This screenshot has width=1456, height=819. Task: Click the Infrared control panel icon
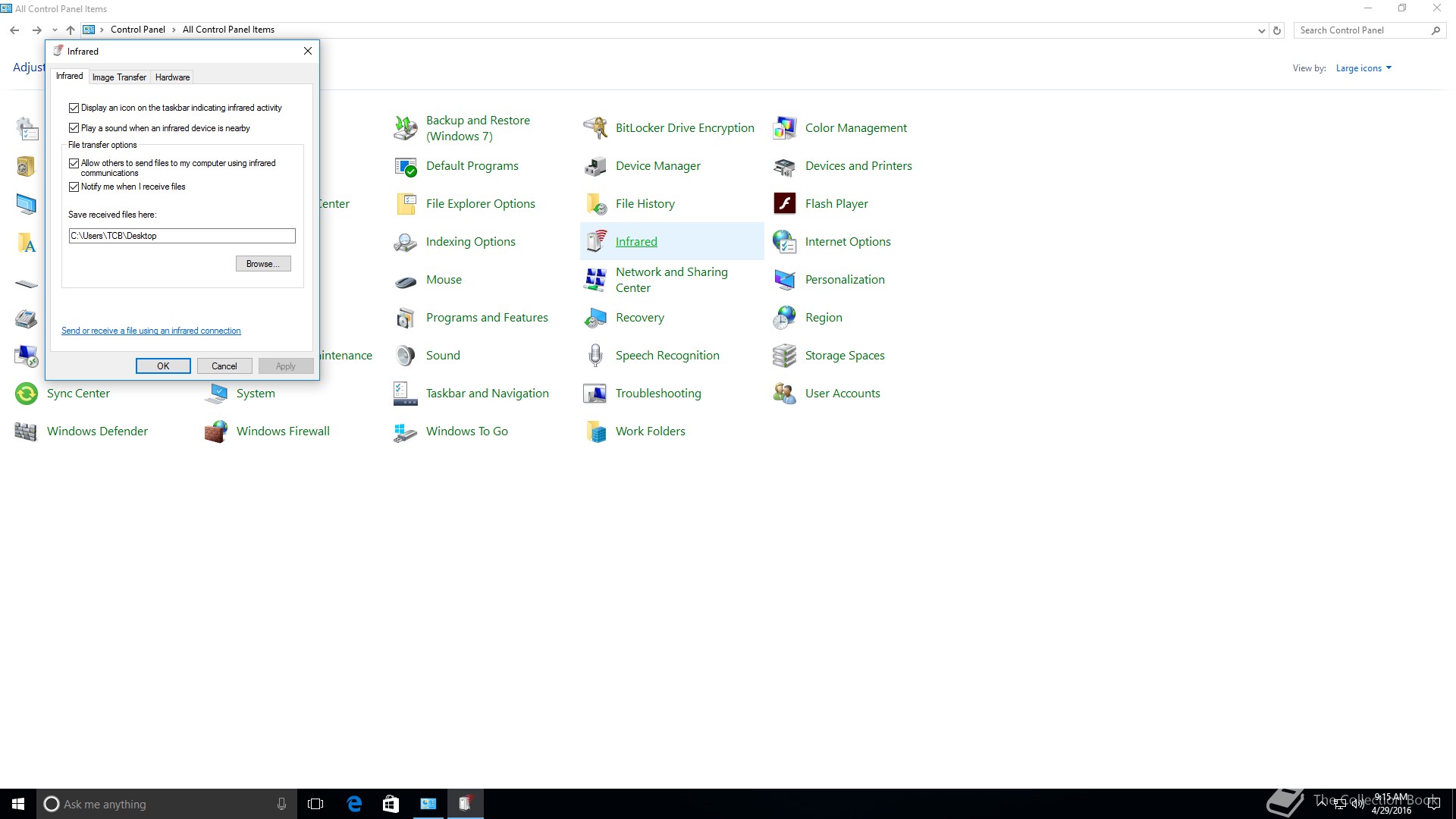tap(595, 242)
